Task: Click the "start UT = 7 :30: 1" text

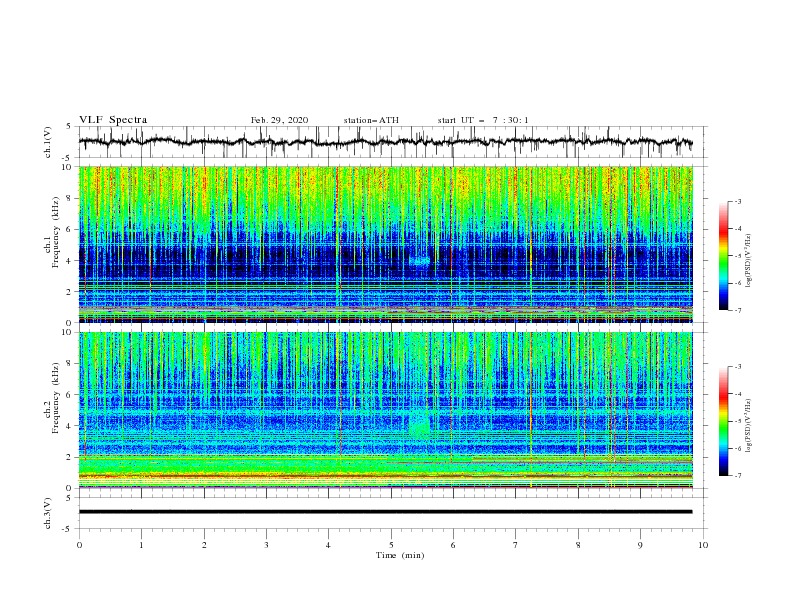Action: (483, 120)
